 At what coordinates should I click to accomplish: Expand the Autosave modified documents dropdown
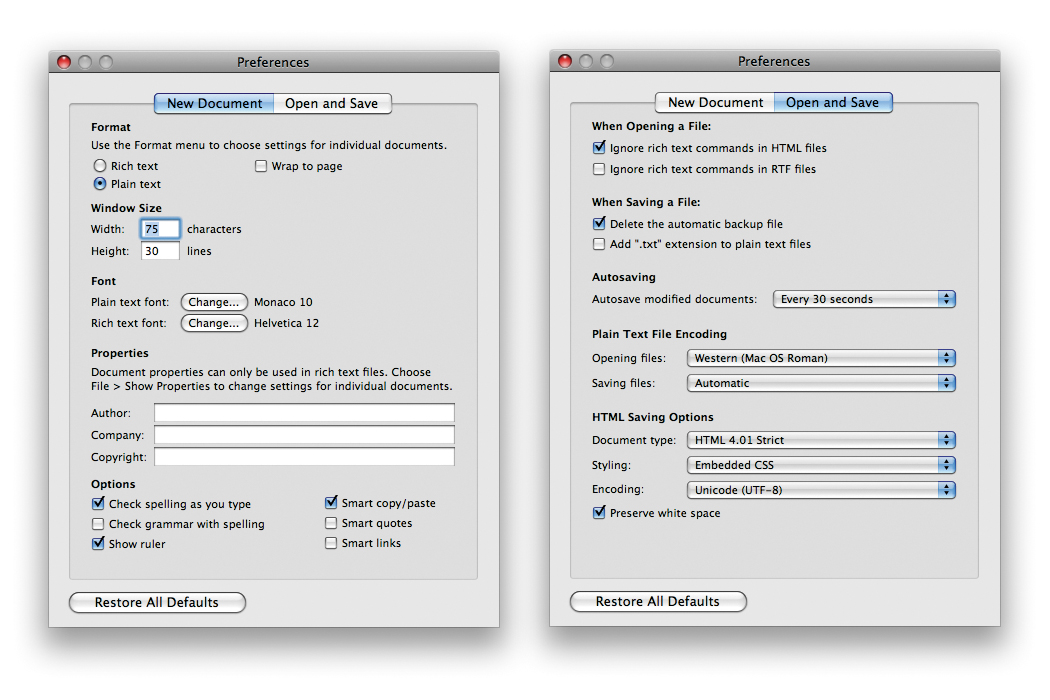click(x=864, y=299)
